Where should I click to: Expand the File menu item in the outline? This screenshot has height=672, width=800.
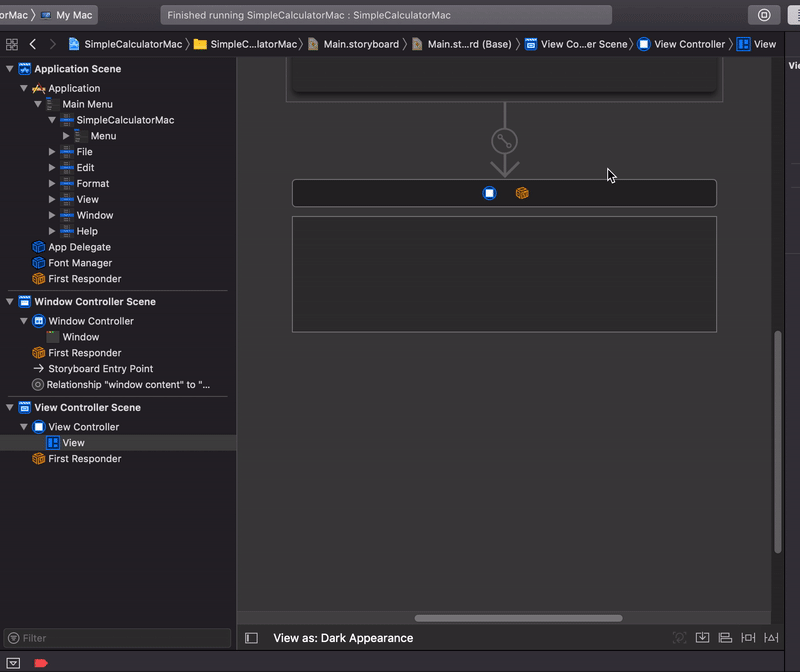(53, 151)
